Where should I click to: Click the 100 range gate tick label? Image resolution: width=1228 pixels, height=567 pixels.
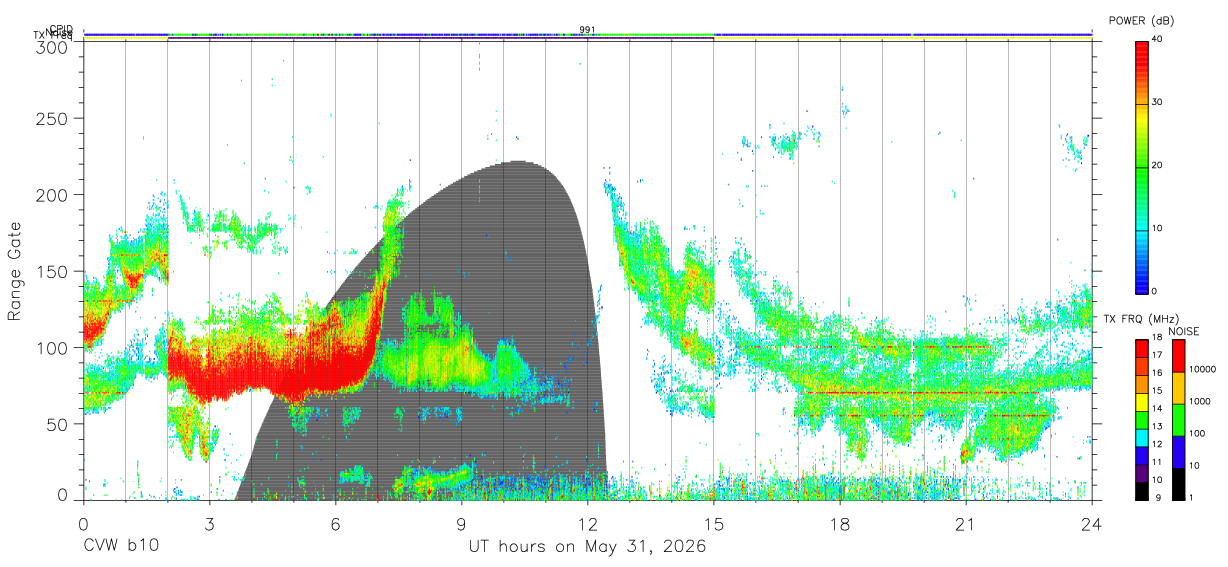click(54, 347)
